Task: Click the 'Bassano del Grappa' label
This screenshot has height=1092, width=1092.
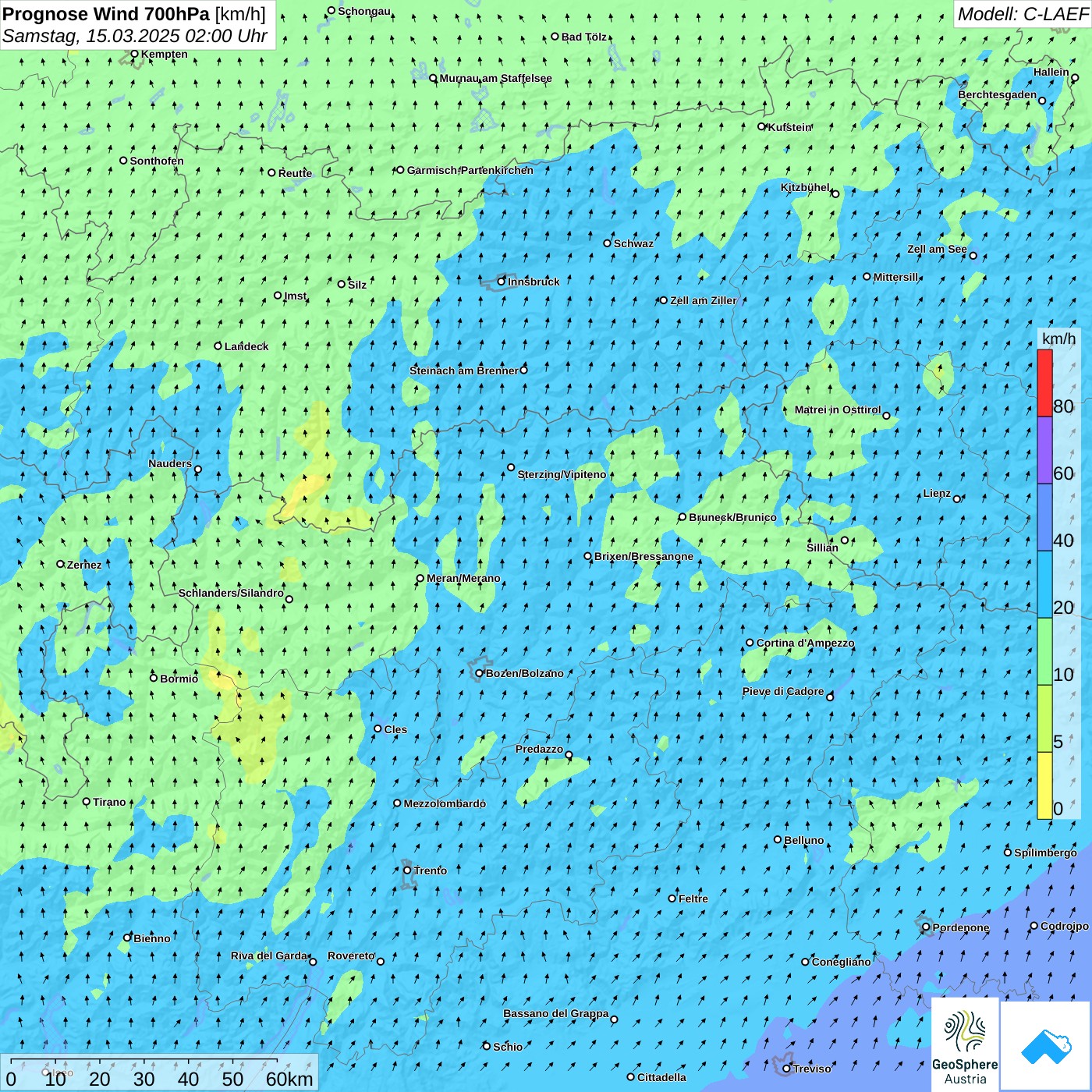Action: [556, 1013]
